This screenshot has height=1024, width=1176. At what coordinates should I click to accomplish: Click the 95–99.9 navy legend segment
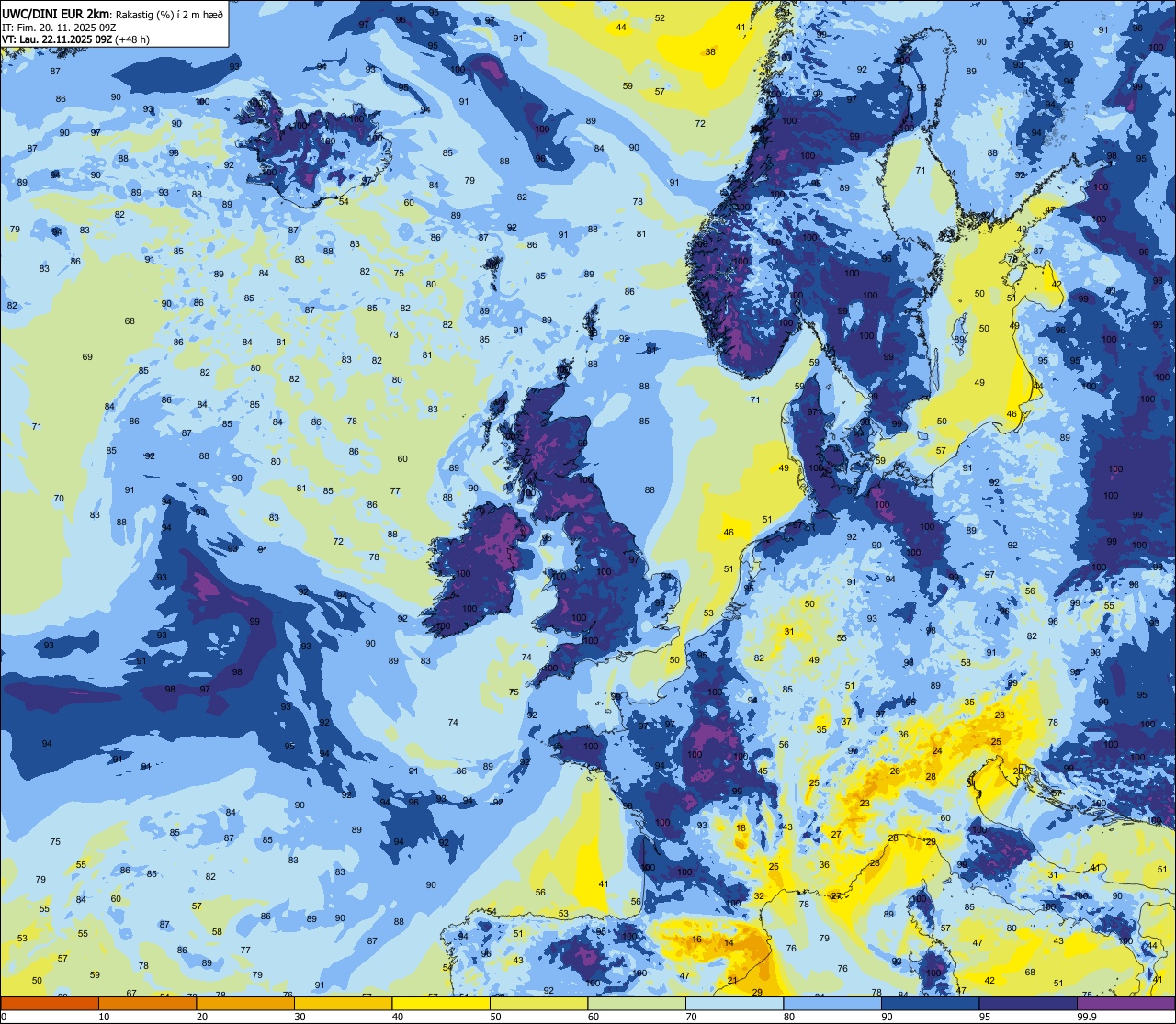pyautogui.click(x=1028, y=1003)
